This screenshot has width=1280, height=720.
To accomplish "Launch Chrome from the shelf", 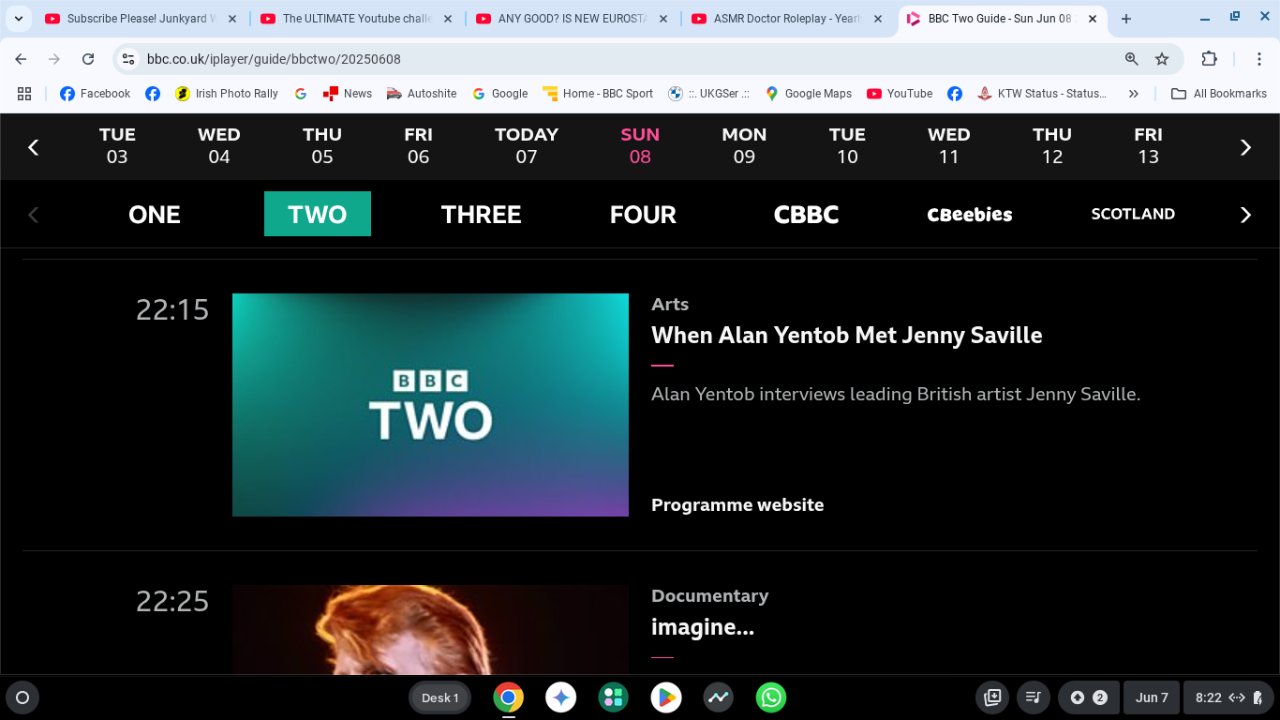I will pyautogui.click(x=508, y=697).
